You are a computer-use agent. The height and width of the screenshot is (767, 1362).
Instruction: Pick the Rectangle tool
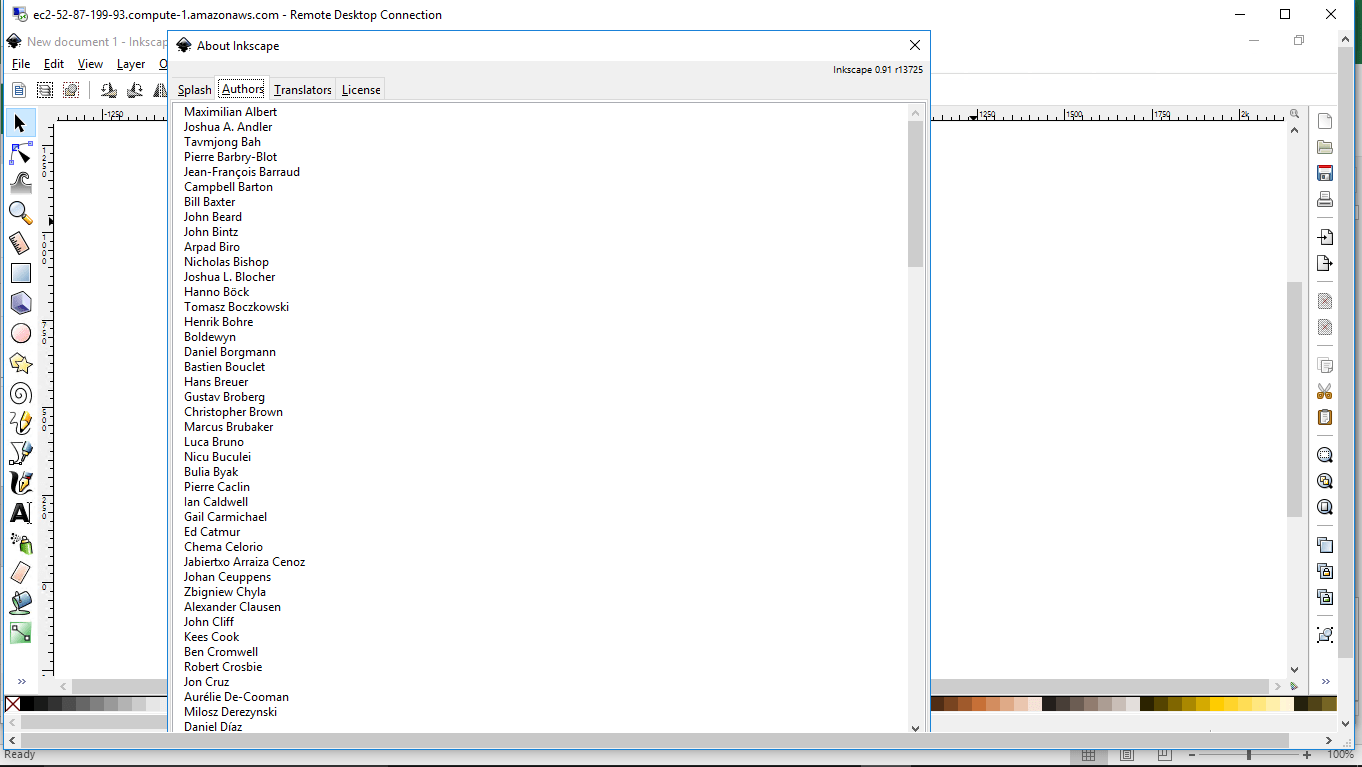(x=20, y=273)
